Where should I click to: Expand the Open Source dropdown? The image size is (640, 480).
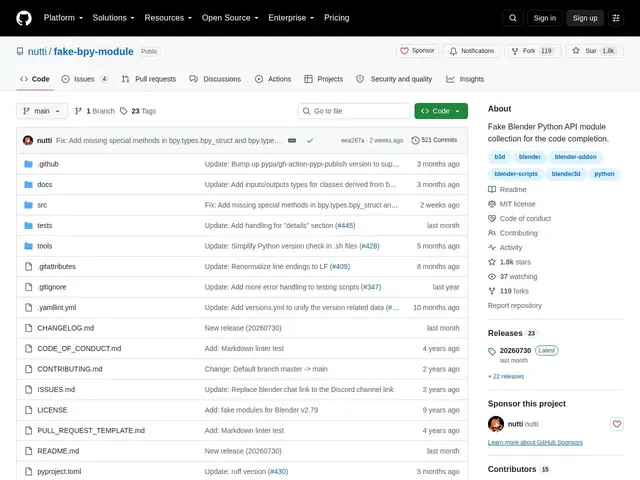(x=230, y=18)
